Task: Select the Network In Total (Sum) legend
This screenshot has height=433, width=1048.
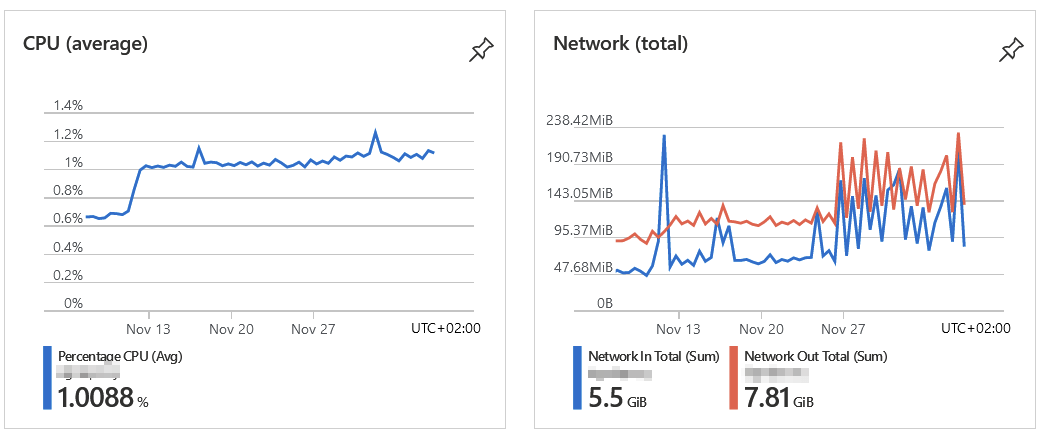Action: (654, 356)
